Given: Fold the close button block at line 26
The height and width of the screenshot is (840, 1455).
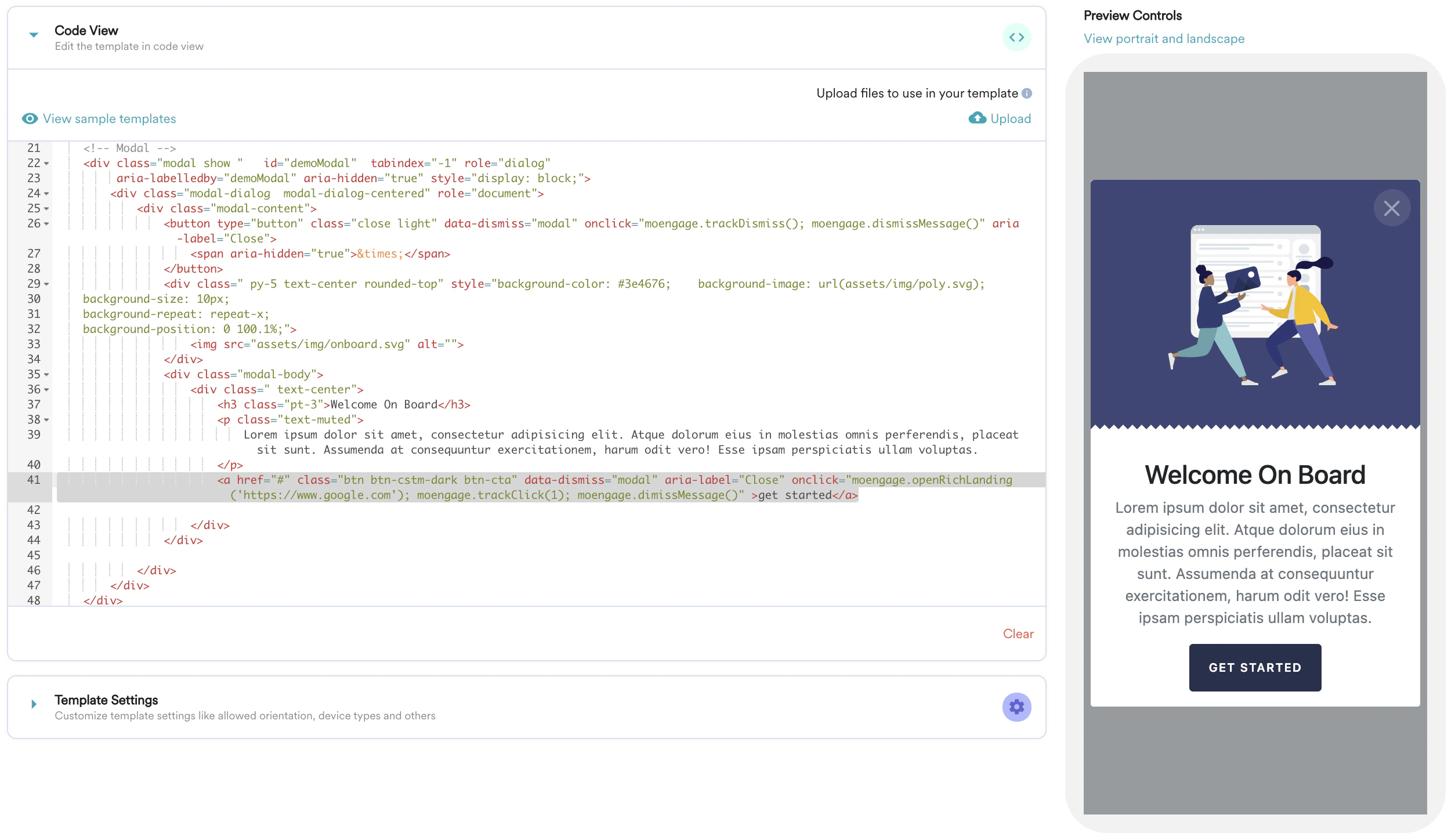Looking at the screenshot, I should [46, 224].
